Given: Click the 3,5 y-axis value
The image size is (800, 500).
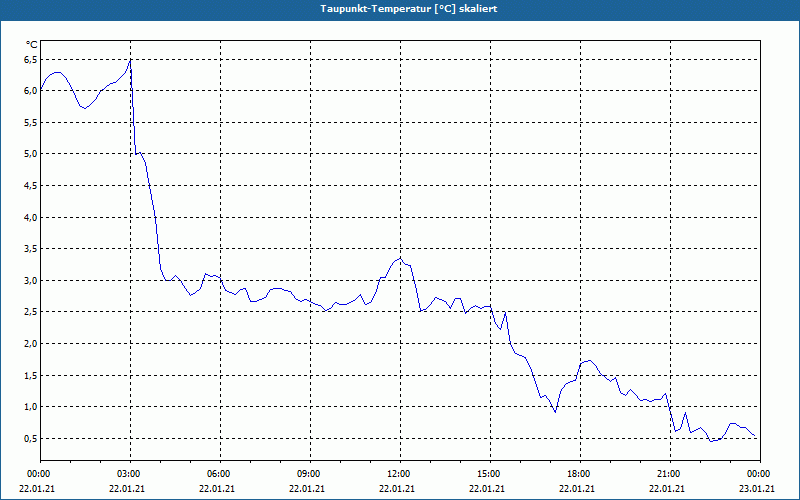Looking at the screenshot, I should click(31, 249).
